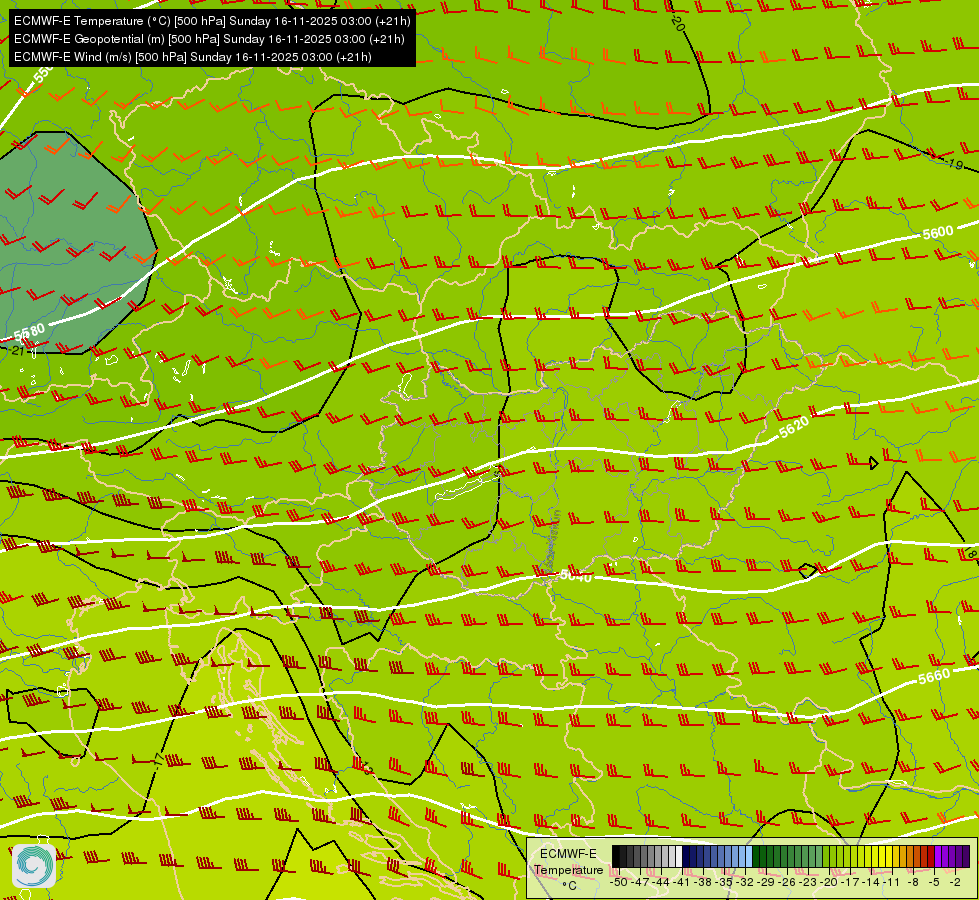The image size is (979, 900).
Task: Click the 5660 geopotential contour label
Action: click(x=934, y=676)
